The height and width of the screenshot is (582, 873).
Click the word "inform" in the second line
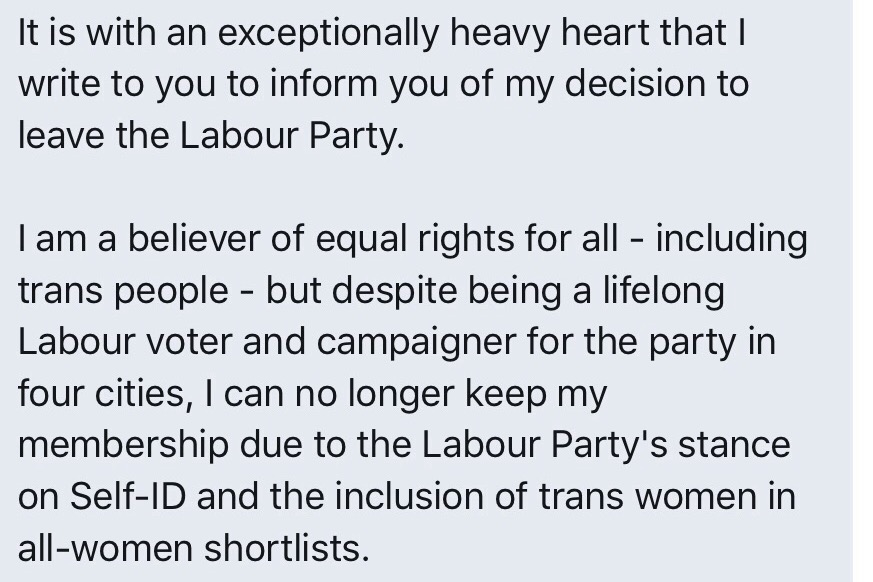323,84
